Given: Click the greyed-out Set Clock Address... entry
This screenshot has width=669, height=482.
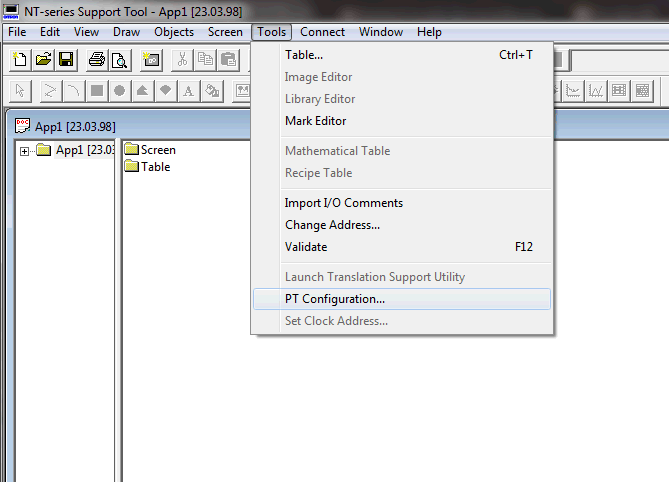Looking at the screenshot, I should (x=402, y=321).
